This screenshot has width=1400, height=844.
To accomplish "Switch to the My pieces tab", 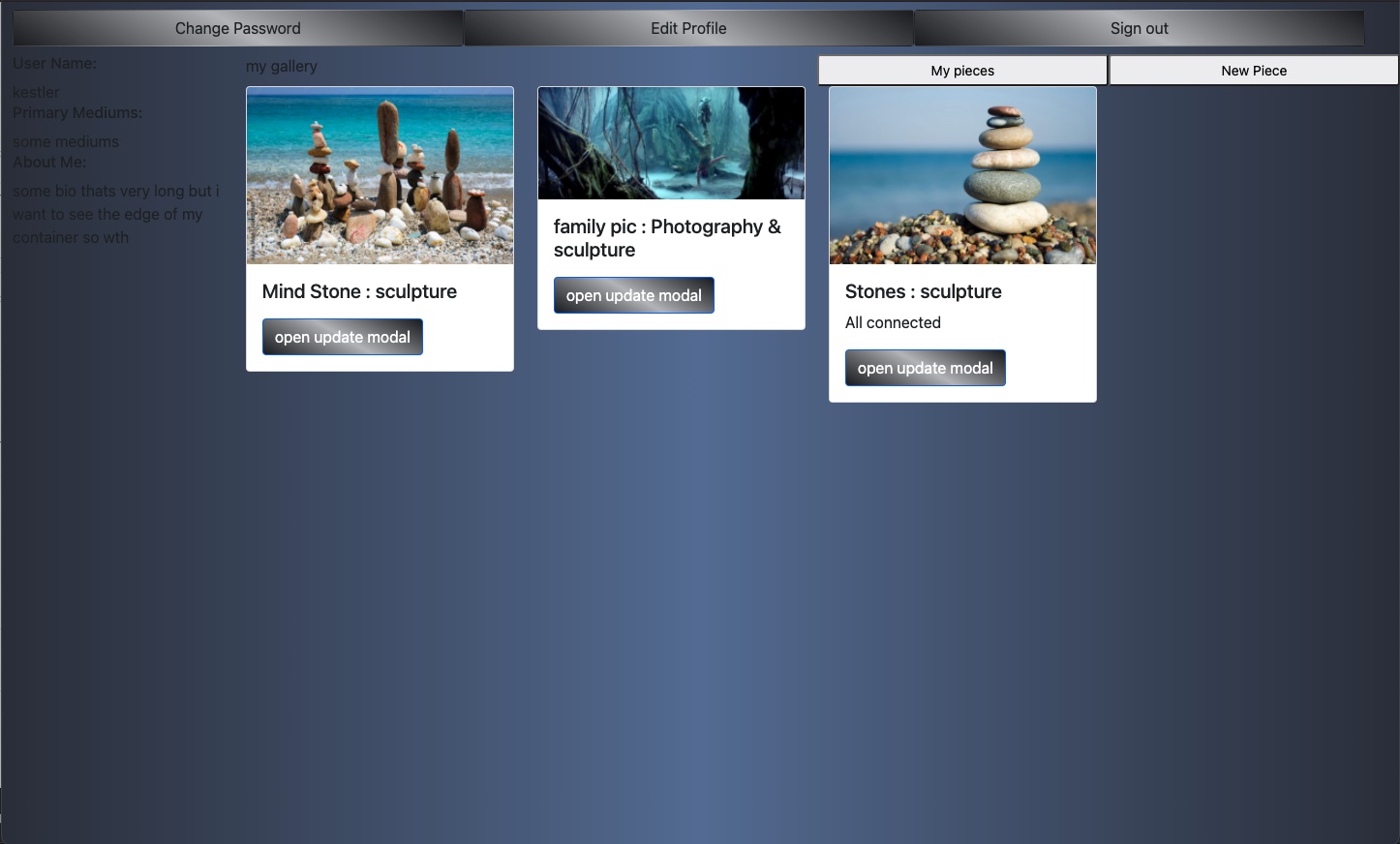I will coord(961,70).
